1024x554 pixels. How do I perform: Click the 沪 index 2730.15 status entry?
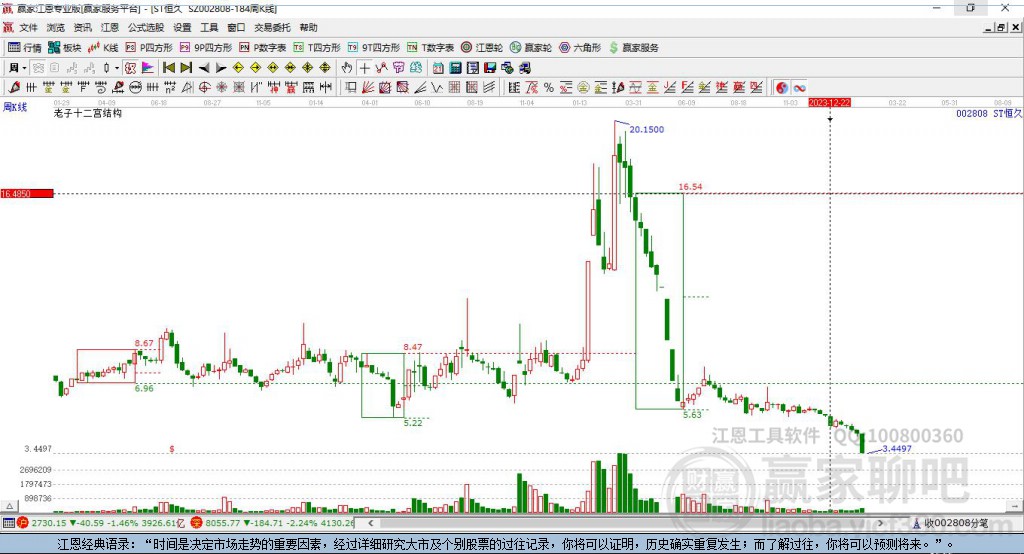tap(101, 523)
